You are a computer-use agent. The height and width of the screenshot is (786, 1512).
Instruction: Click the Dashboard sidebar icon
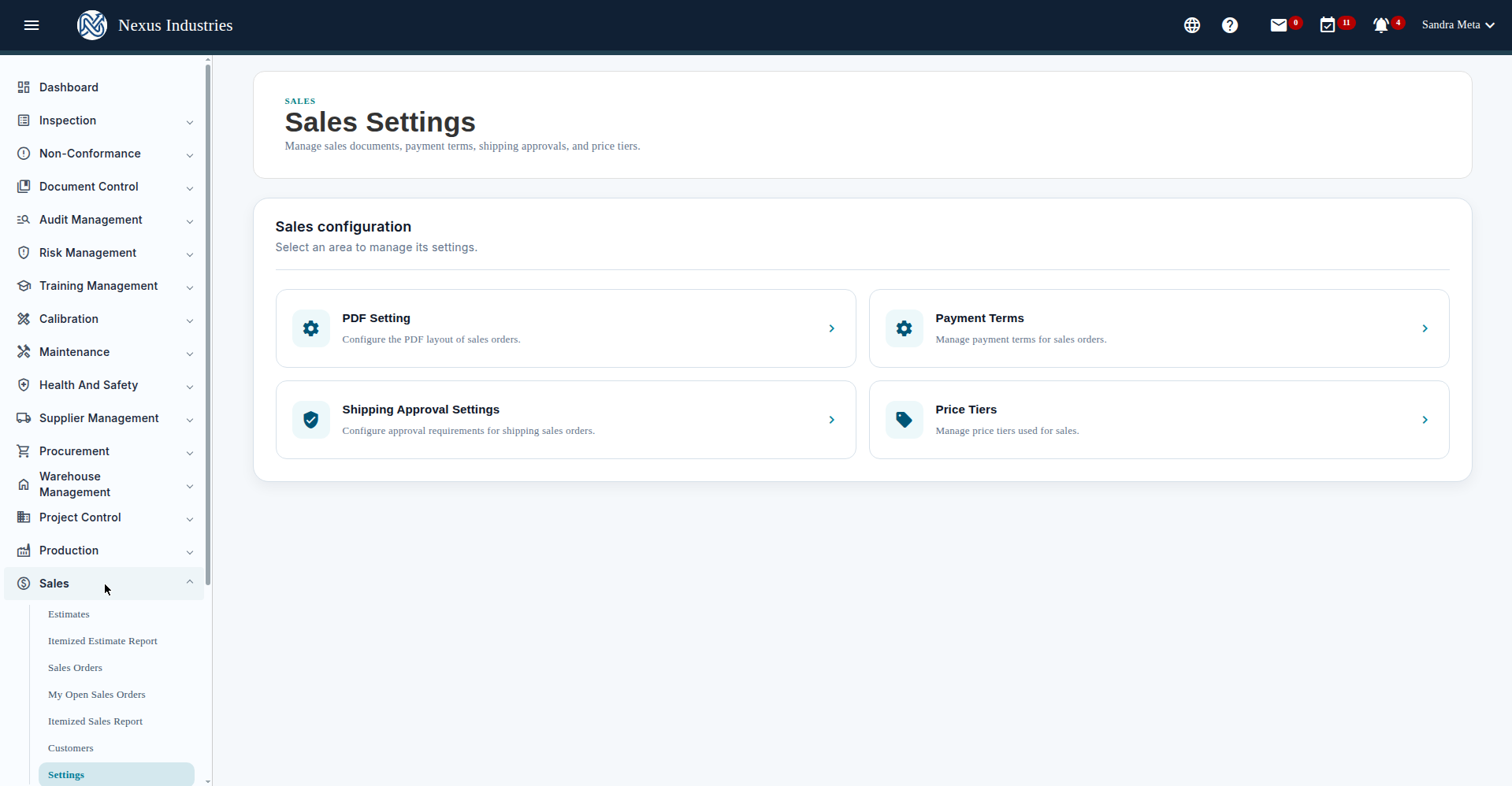tap(24, 87)
